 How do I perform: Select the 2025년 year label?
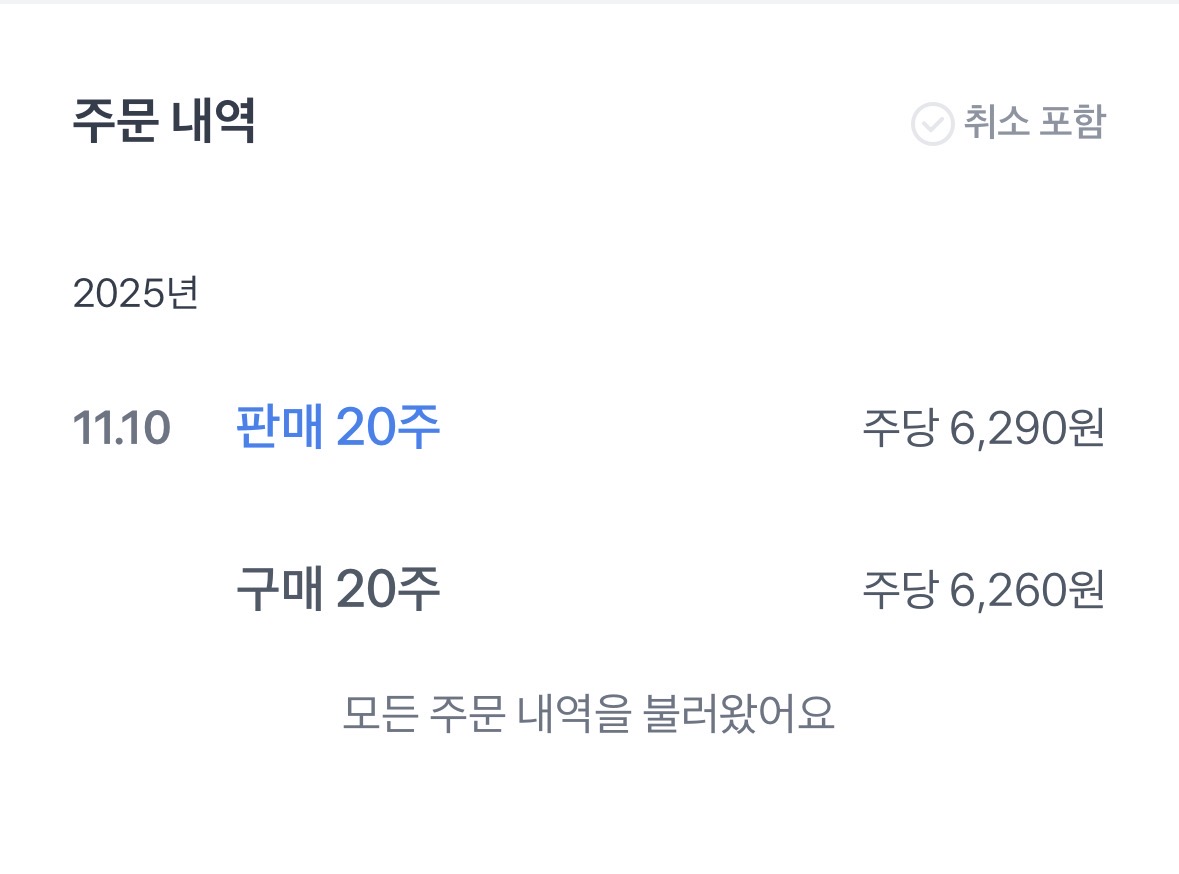[x=135, y=294]
